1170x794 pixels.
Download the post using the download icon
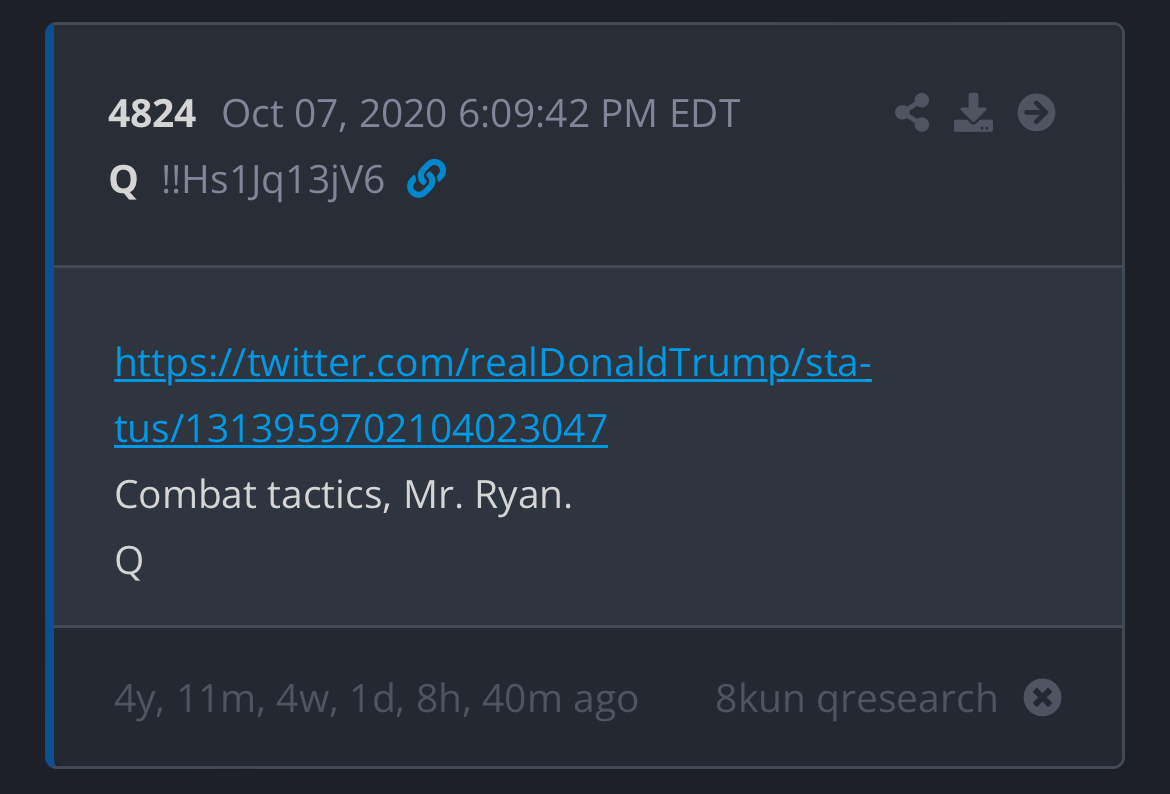[x=973, y=113]
